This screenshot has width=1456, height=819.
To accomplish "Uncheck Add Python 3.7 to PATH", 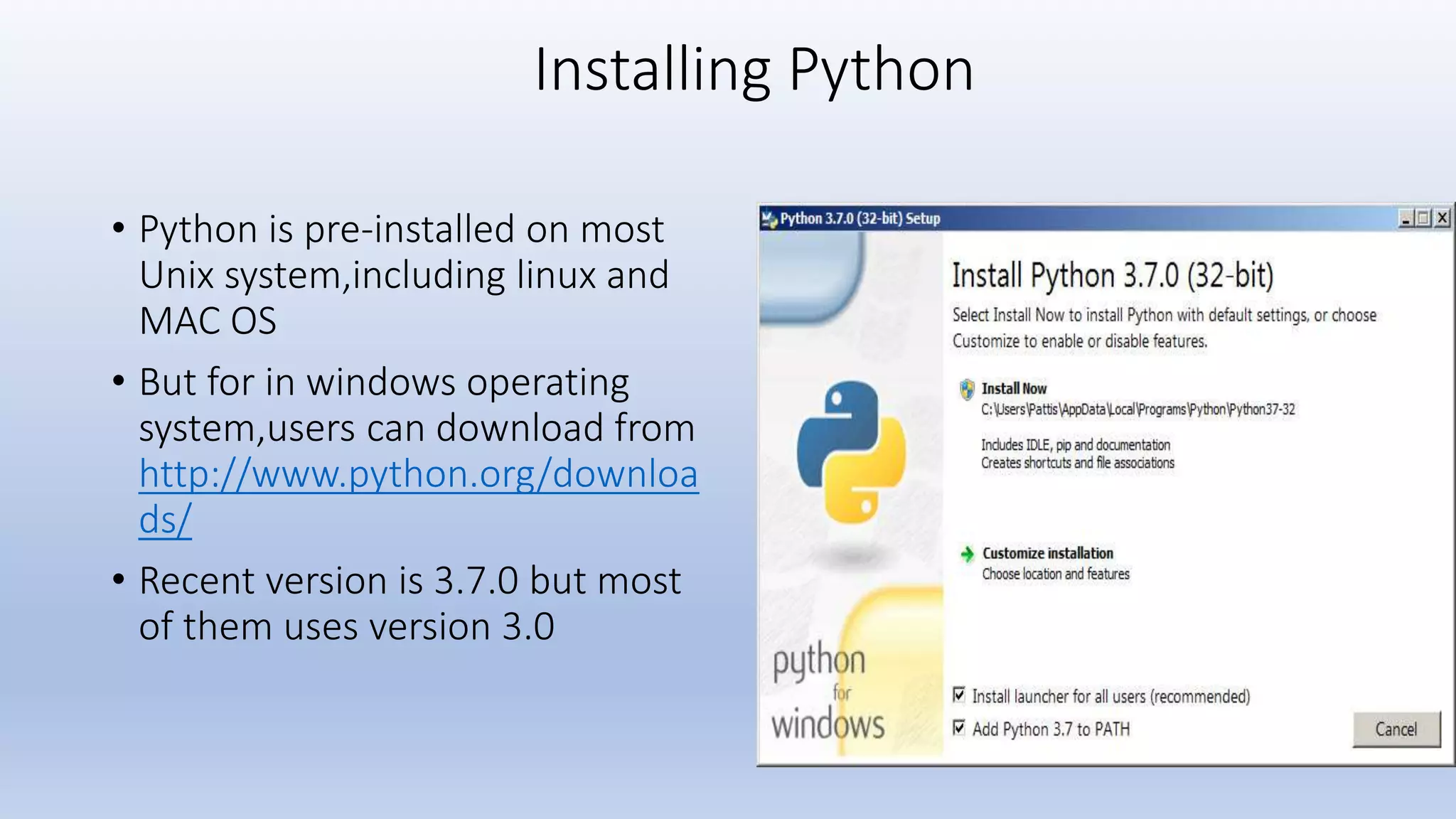I will click(x=959, y=727).
